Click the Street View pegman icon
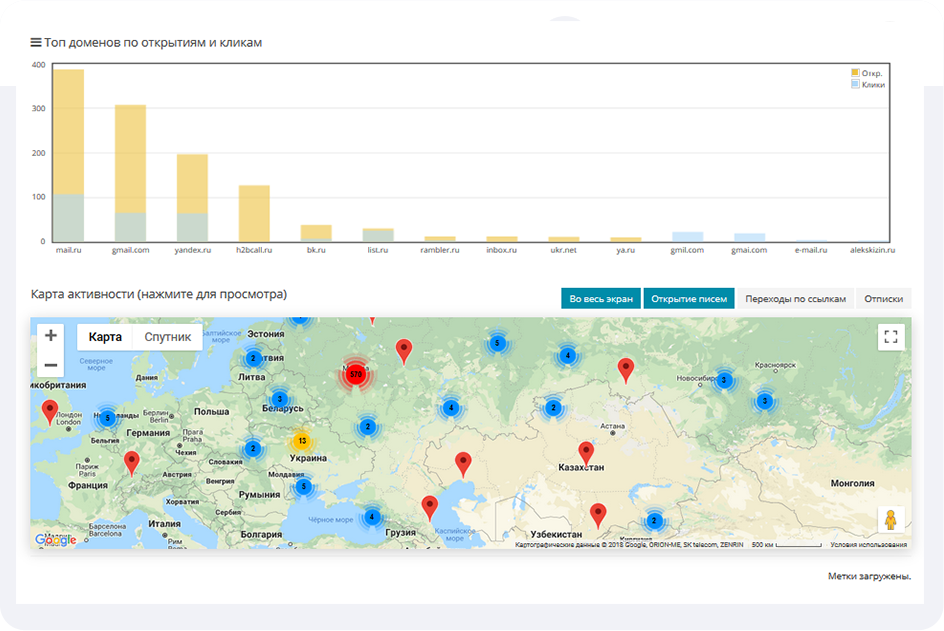This screenshot has height=631, width=944. [x=890, y=521]
